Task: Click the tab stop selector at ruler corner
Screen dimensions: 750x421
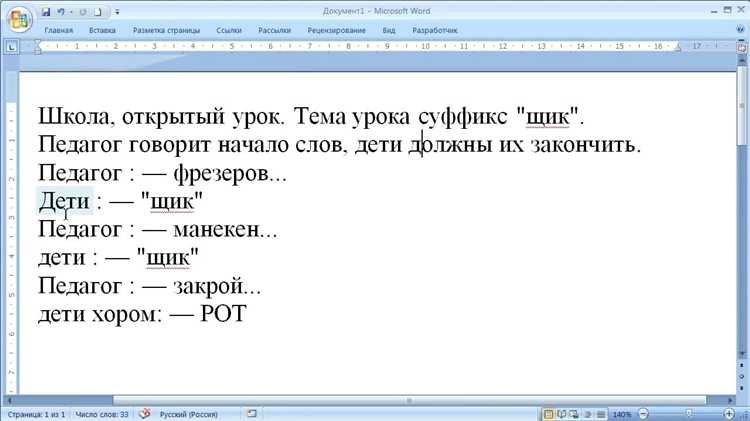Action: (11, 47)
